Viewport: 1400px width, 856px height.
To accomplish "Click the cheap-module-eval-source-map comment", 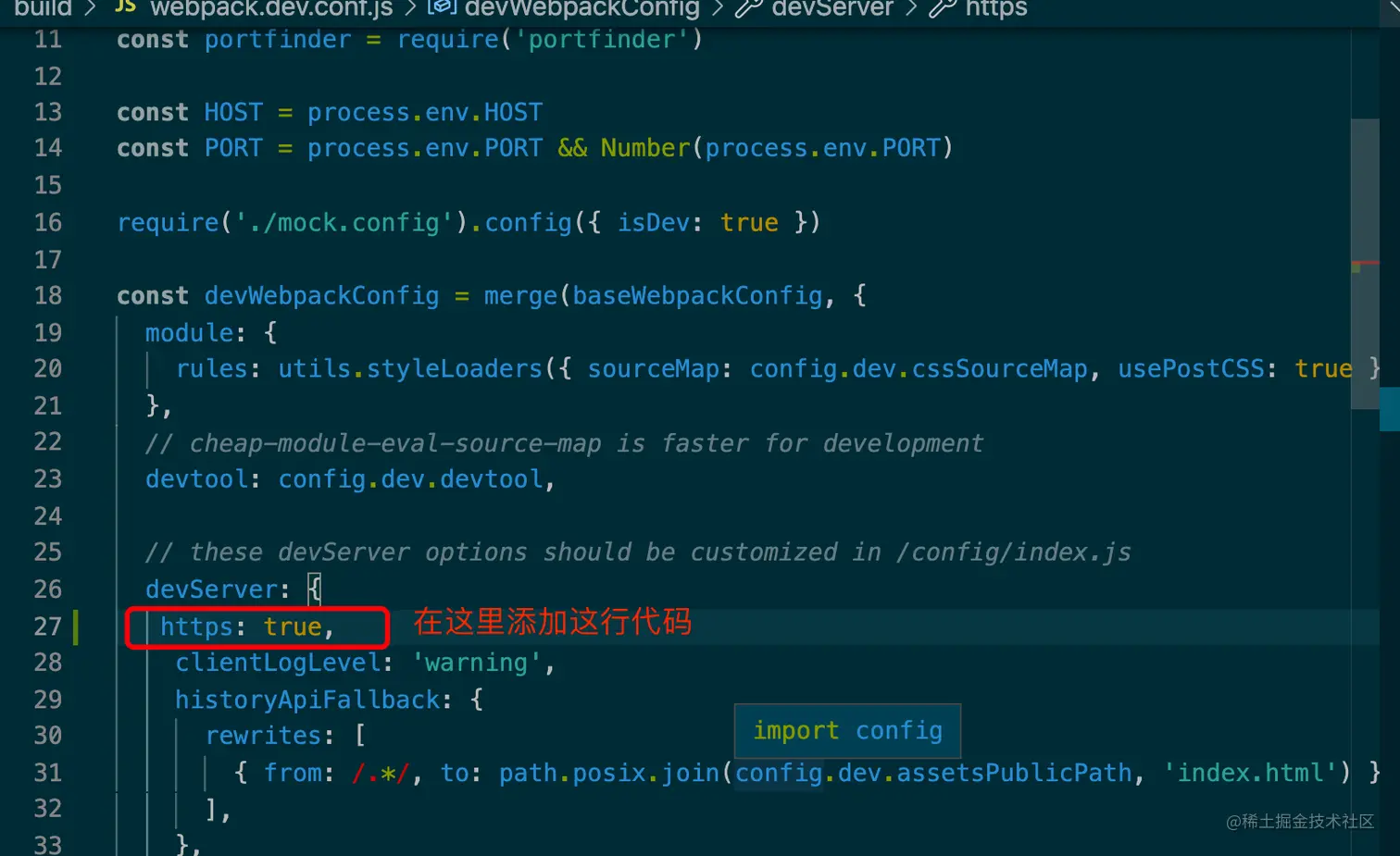I will [x=564, y=442].
